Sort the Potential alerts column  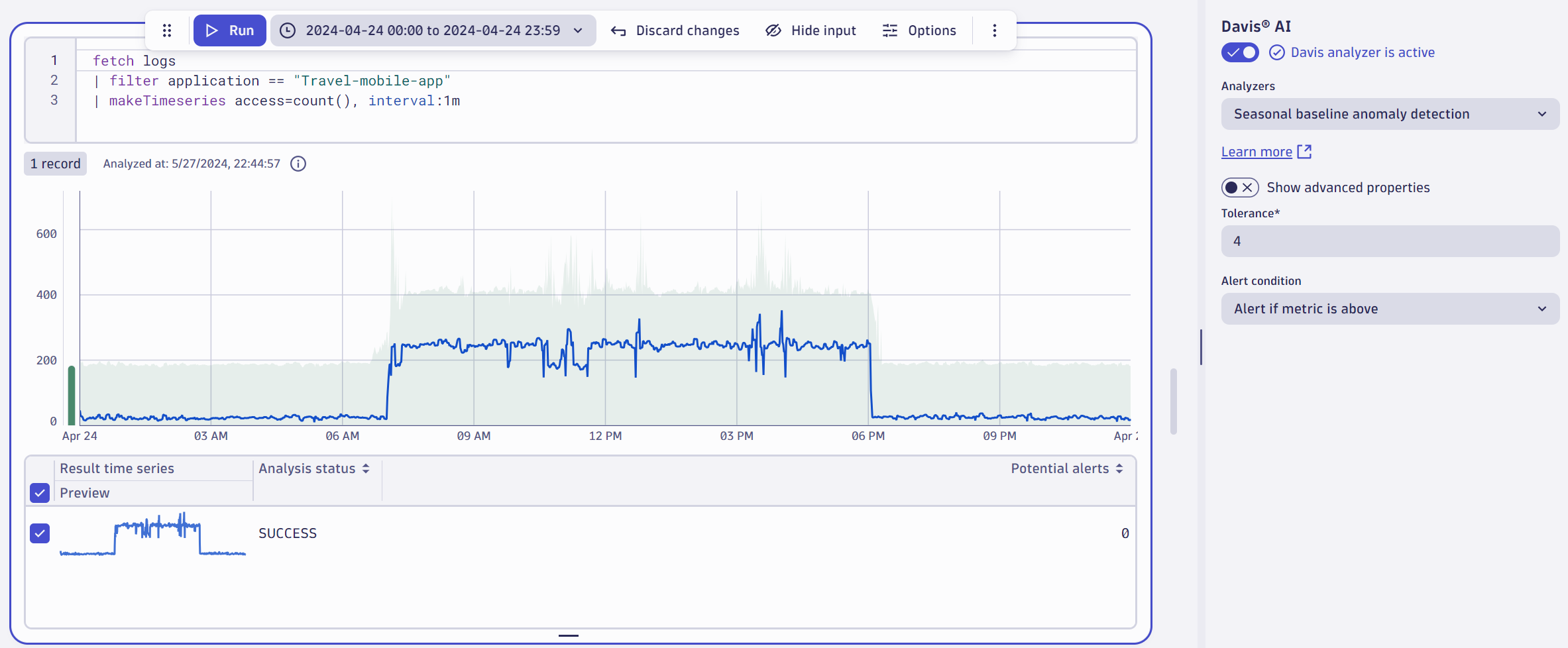[1120, 468]
